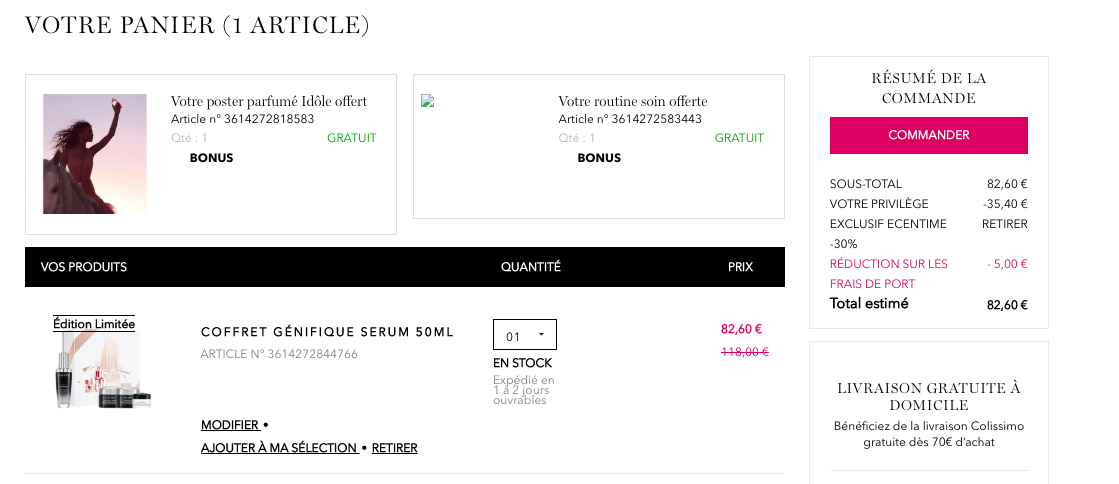Click RÉDUCTION SUR LES FRAIS DE PORT
The height and width of the screenshot is (484, 1119).
click(x=888, y=273)
